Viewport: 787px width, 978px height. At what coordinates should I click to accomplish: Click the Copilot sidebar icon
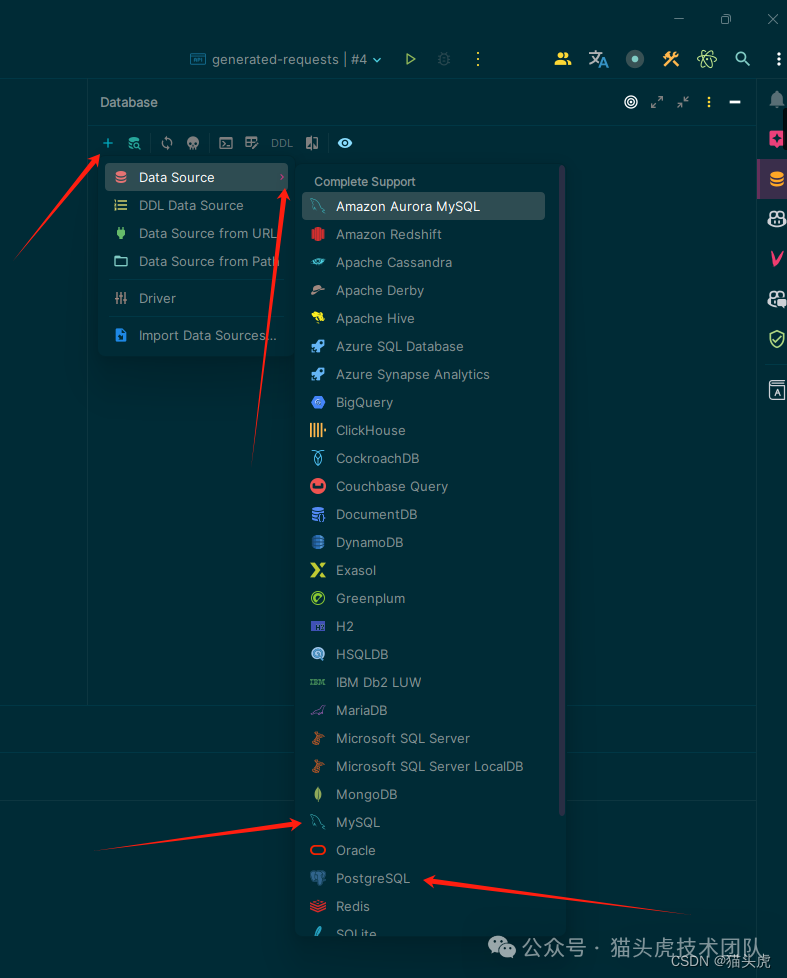click(776, 219)
